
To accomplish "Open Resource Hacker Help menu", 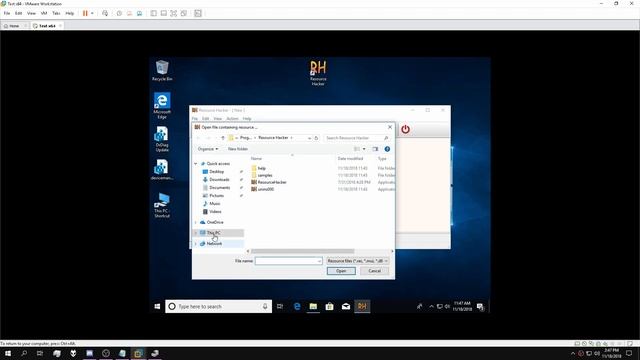I will (247, 119).
